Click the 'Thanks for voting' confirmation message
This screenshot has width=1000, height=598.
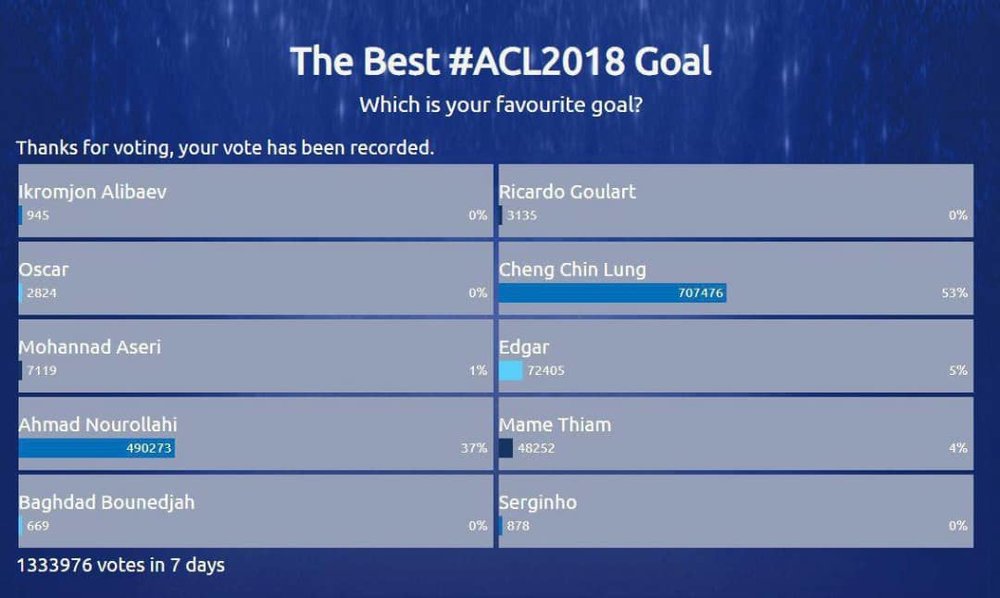point(225,148)
